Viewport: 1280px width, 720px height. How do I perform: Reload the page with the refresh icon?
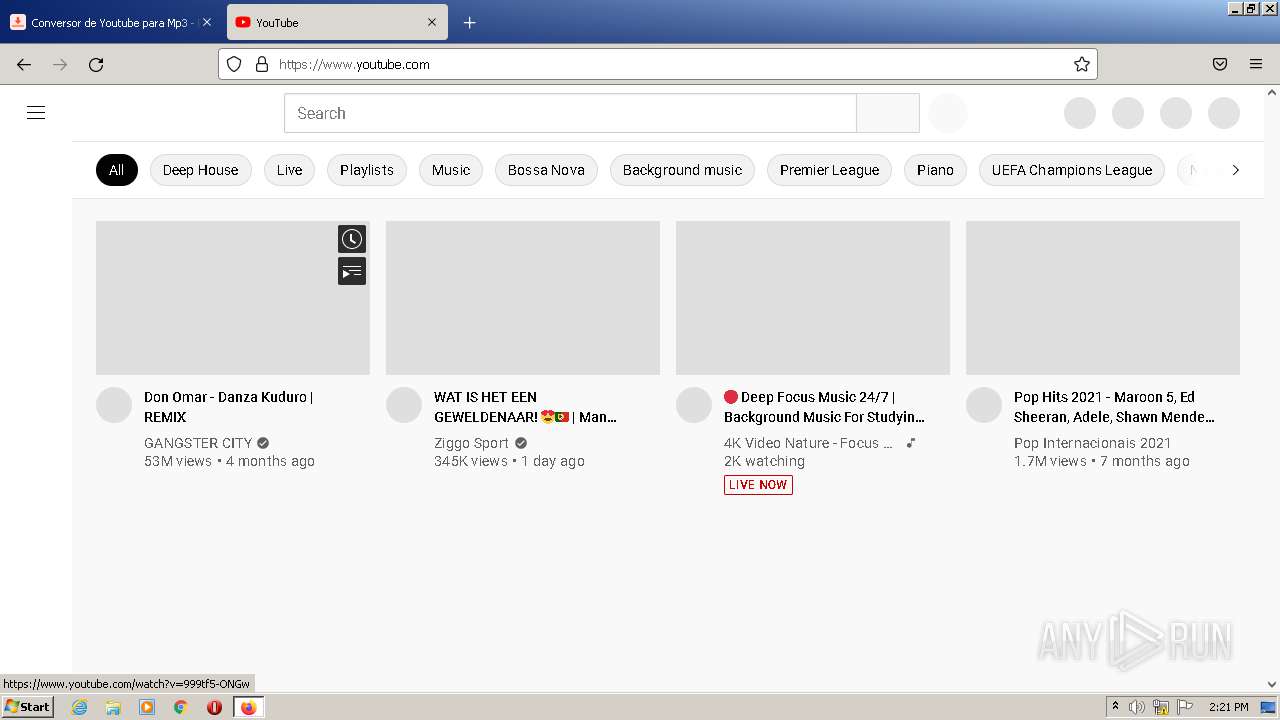[x=96, y=64]
